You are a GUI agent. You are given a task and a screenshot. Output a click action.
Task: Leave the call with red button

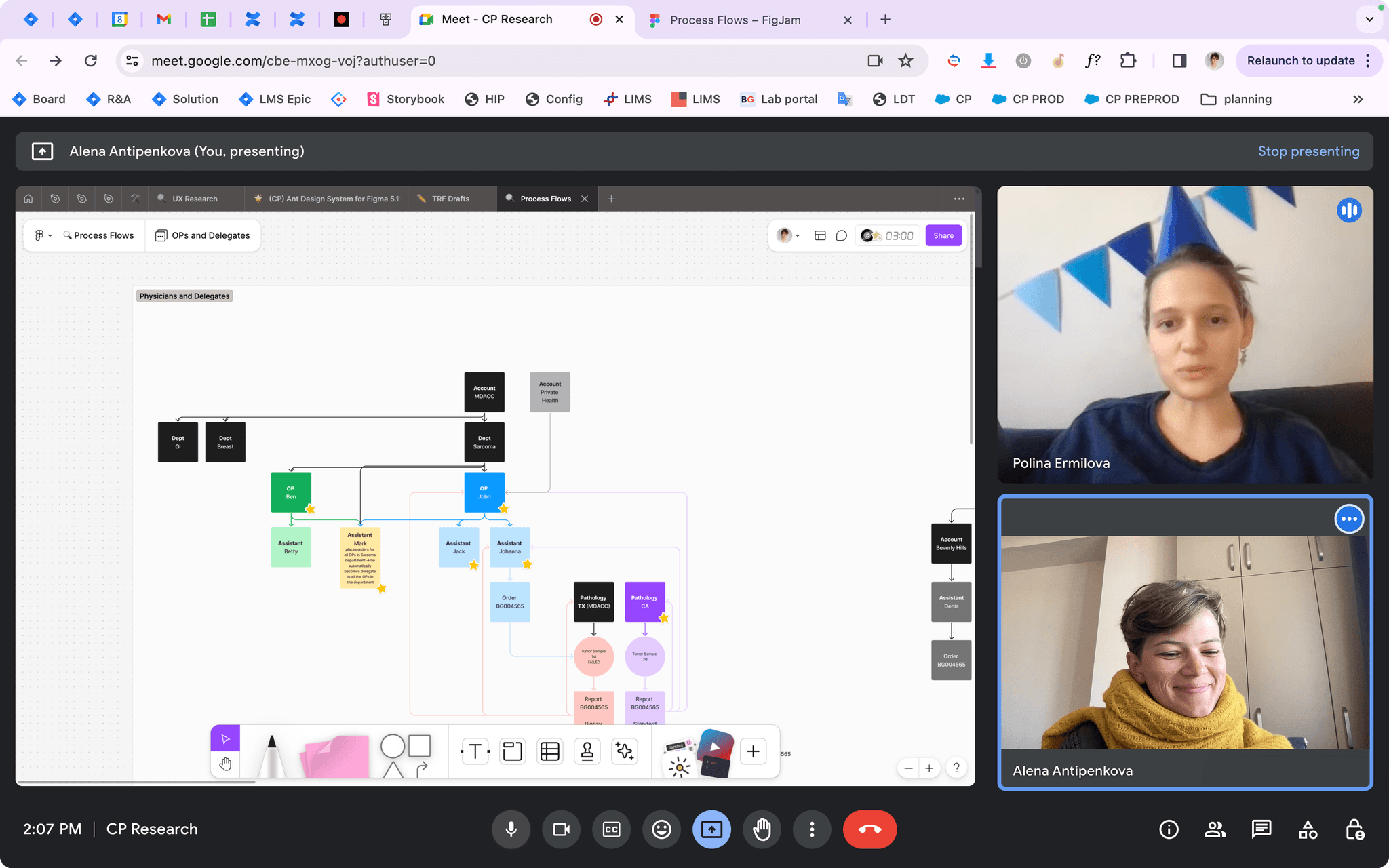(x=869, y=829)
